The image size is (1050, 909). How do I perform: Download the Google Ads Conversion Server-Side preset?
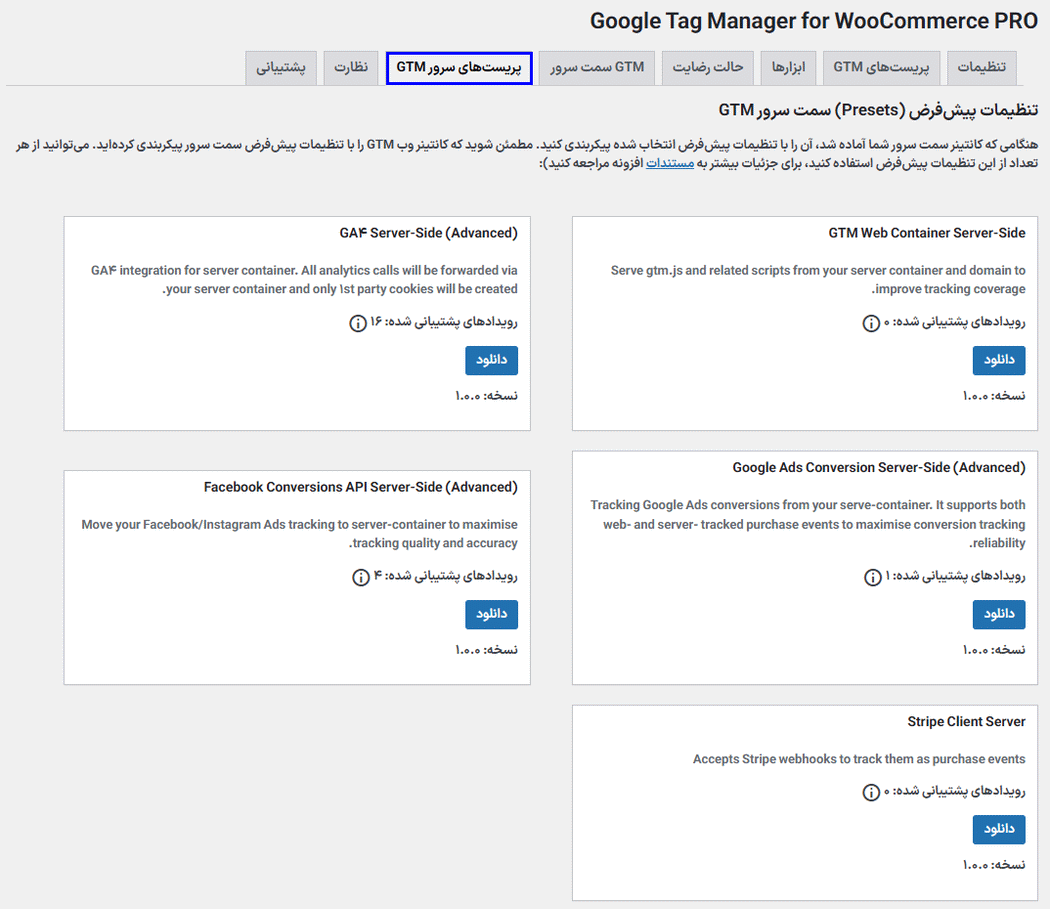click(x=998, y=615)
